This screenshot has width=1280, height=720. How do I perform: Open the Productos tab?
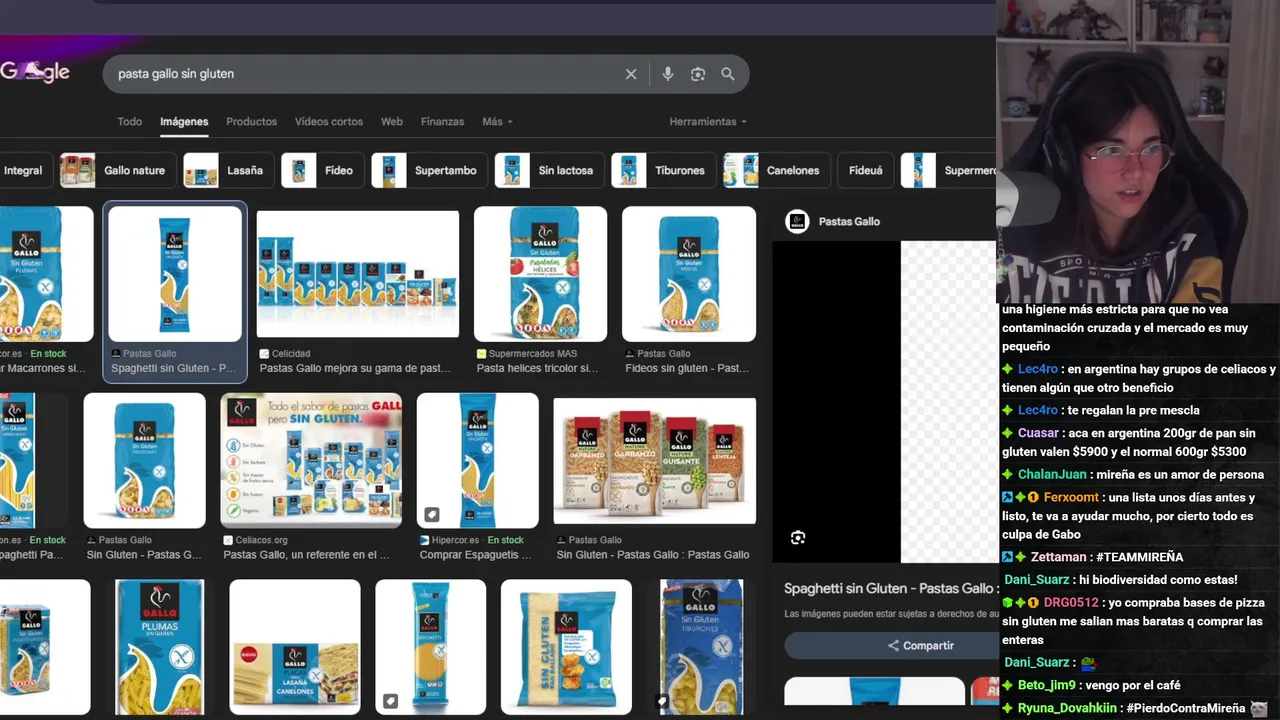point(251,122)
